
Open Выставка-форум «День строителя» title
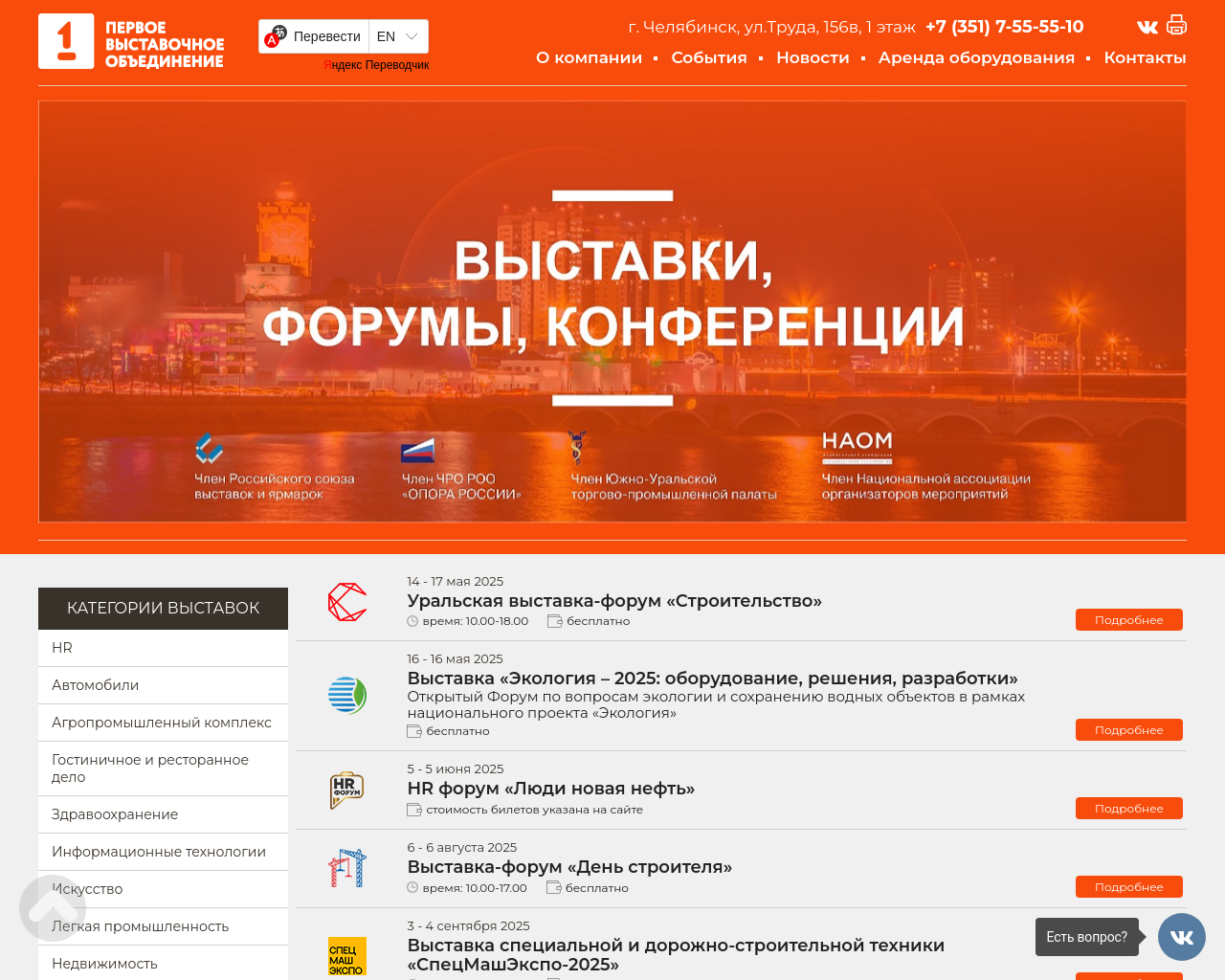click(569, 867)
